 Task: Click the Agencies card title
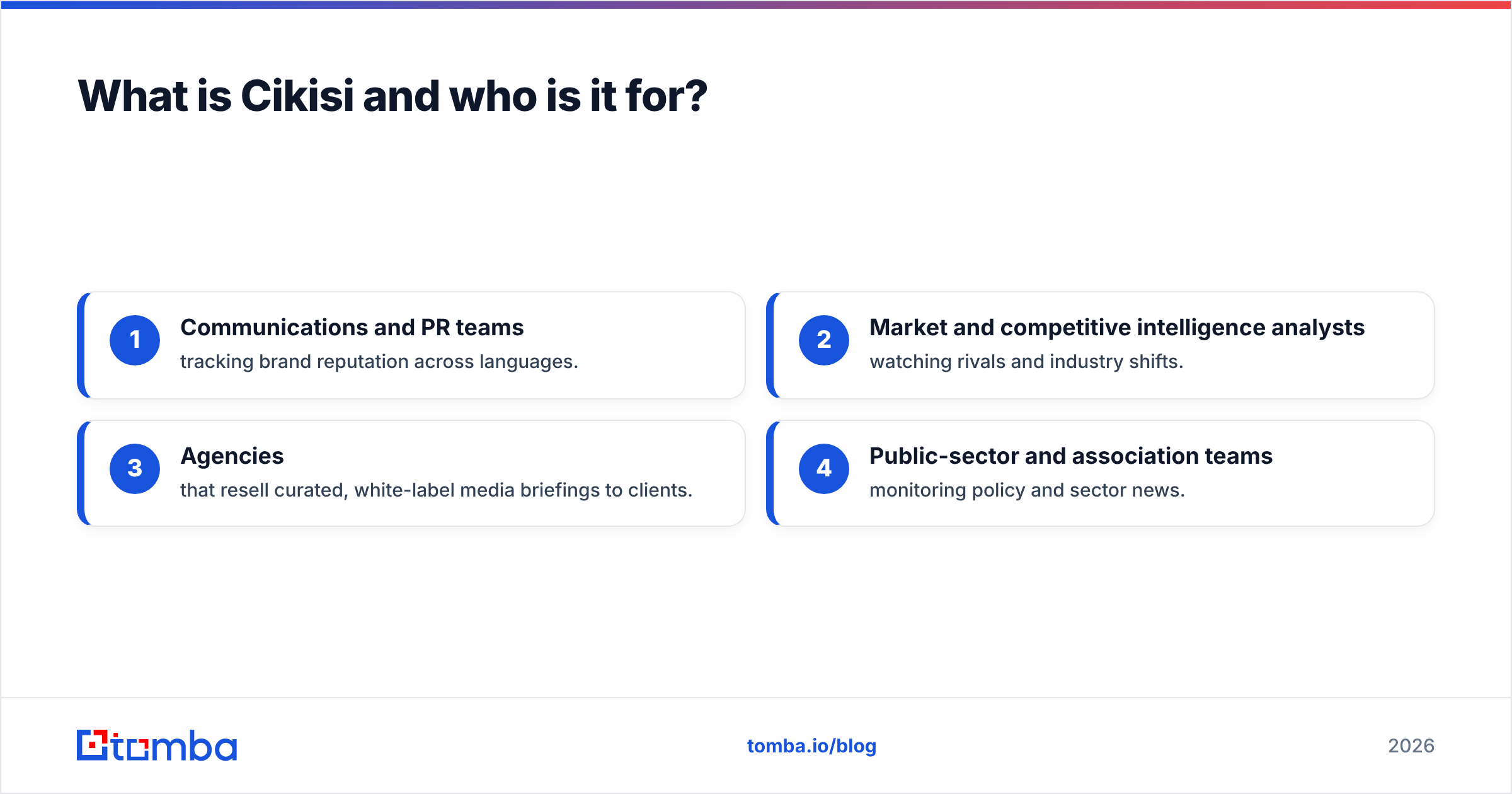232,456
